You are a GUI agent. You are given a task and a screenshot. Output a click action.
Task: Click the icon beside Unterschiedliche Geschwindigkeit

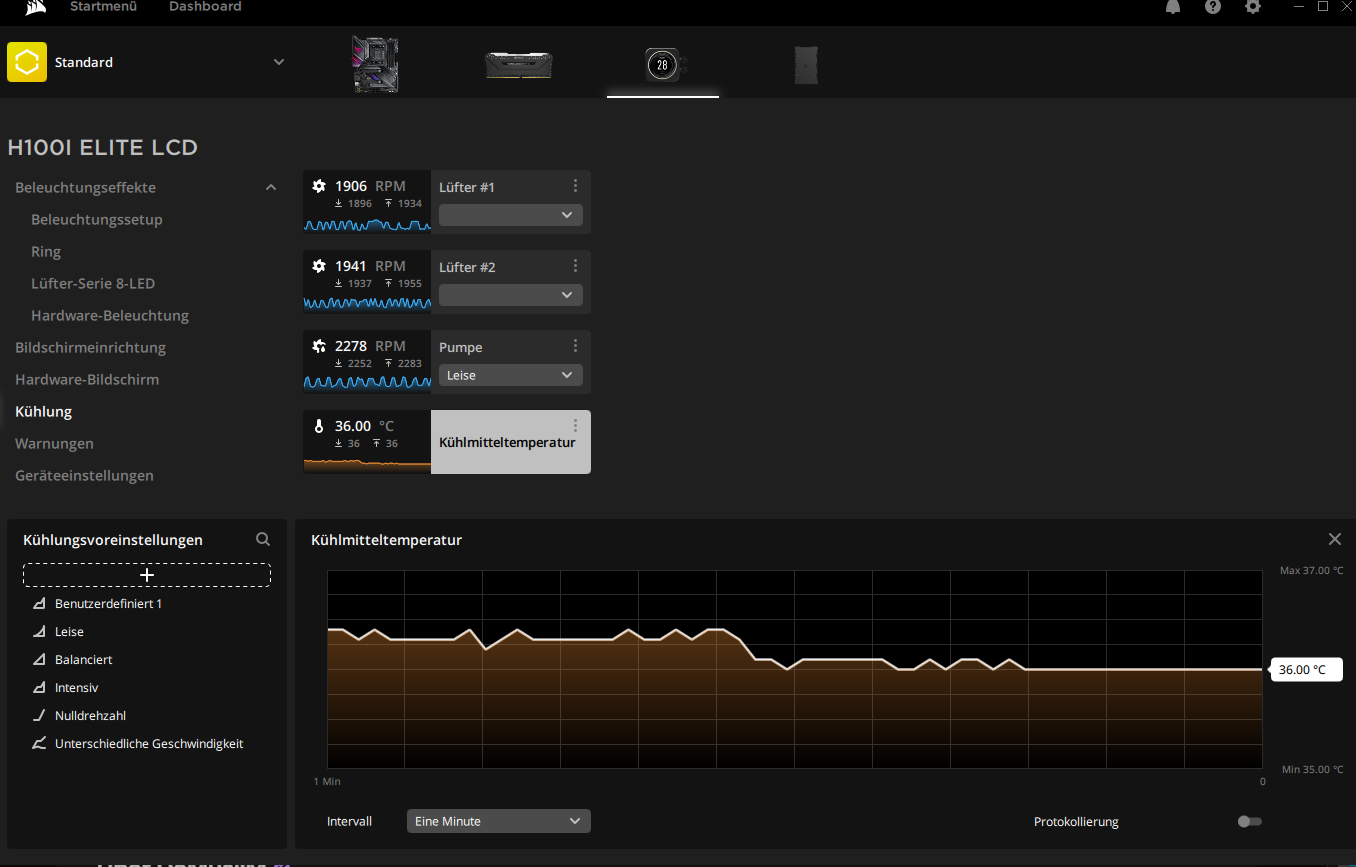(39, 744)
